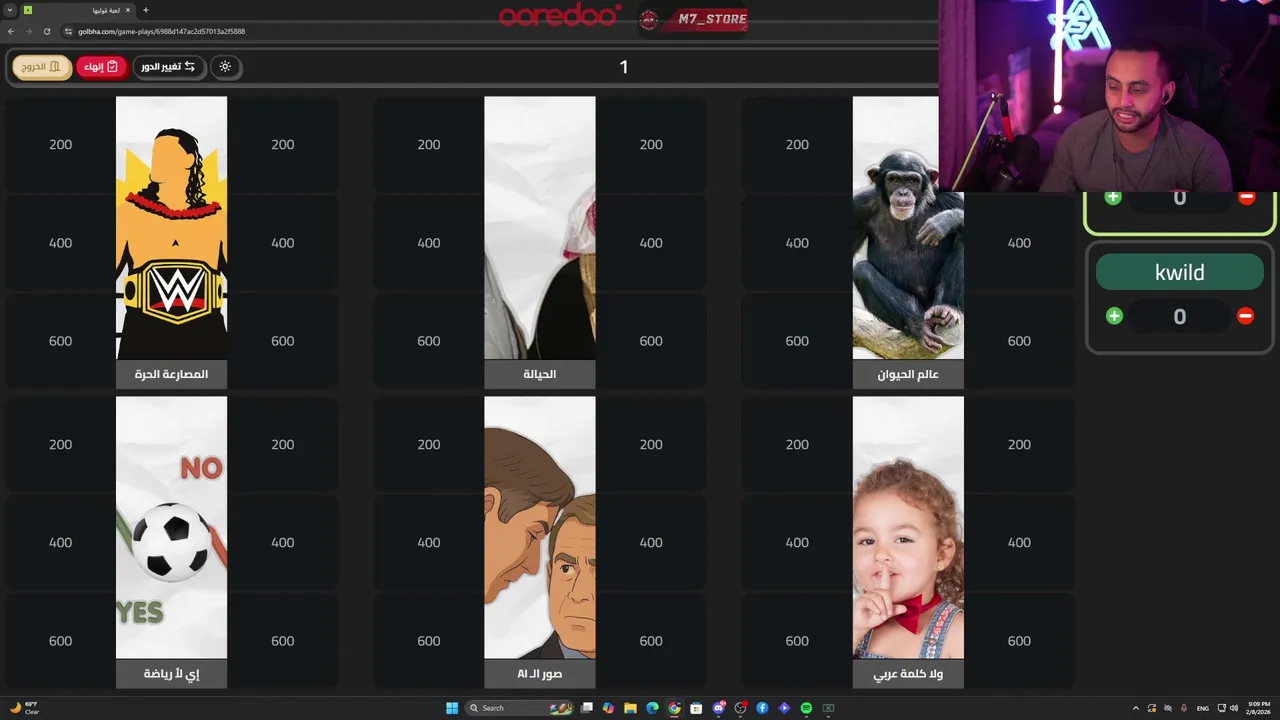Close the لعبة قولبها browser tab
This screenshot has height=720, width=1280.
[x=129, y=10]
